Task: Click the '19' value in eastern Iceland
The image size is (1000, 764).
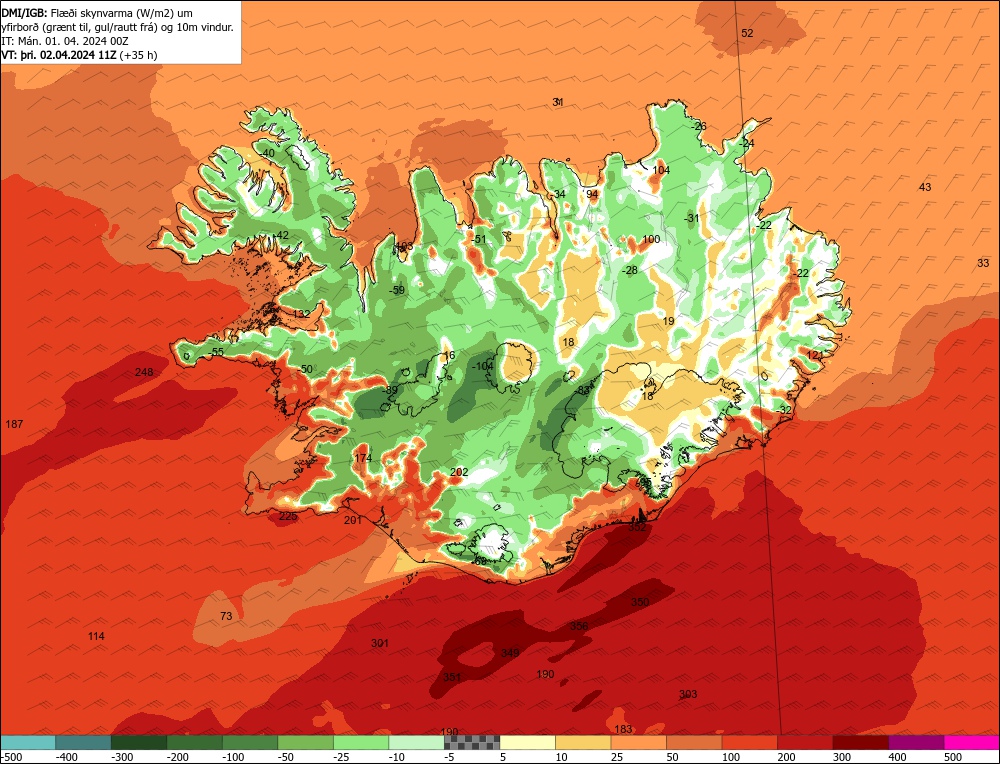Action: pos(668,321)
